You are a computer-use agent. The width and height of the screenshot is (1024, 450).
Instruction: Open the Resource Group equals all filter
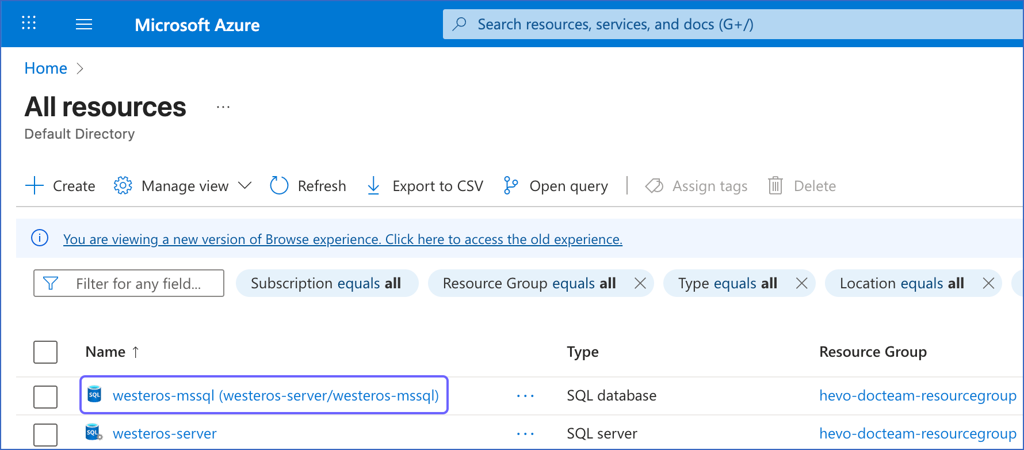click(x=529, y=283)
